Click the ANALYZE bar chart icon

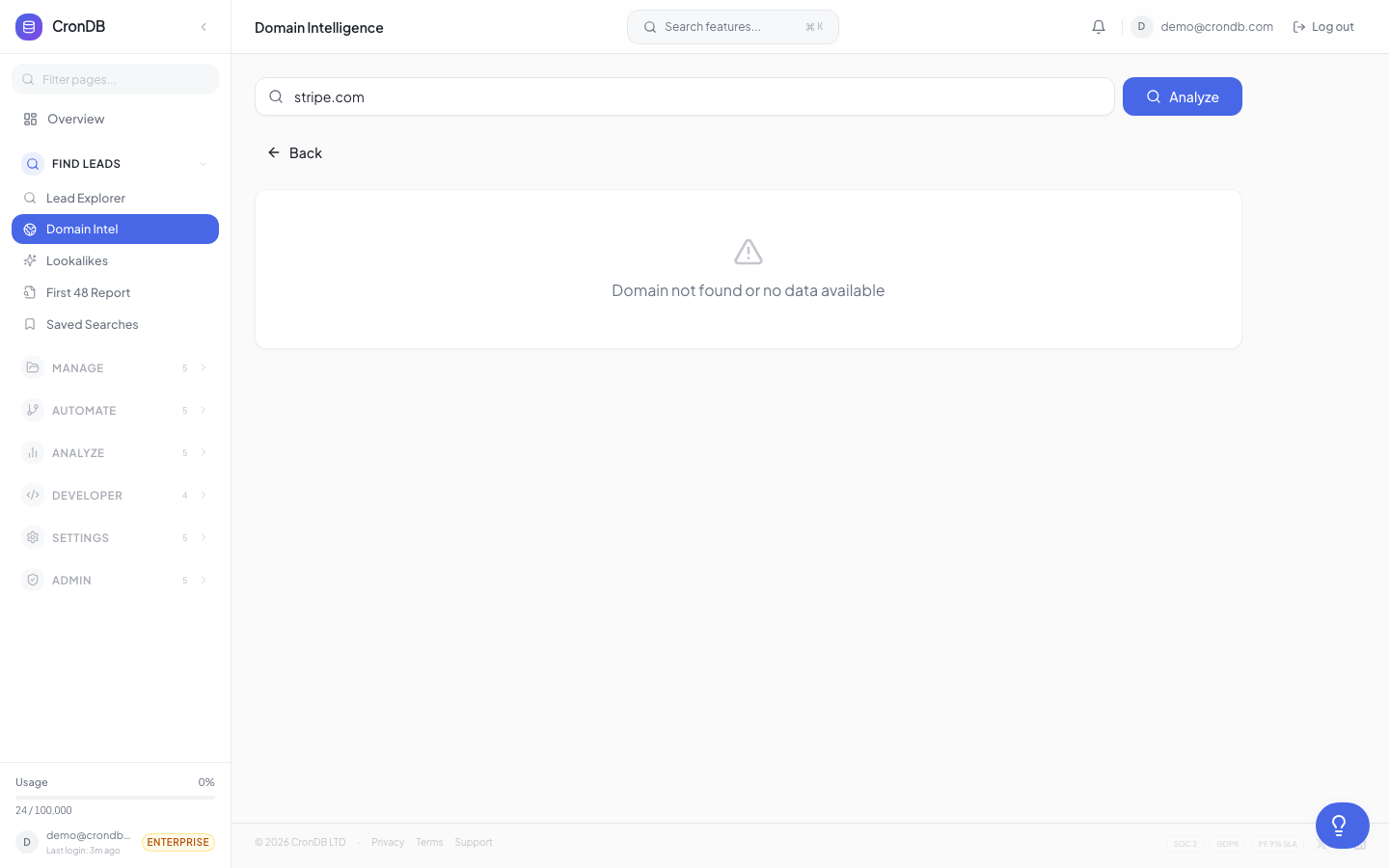pos(33,452)
